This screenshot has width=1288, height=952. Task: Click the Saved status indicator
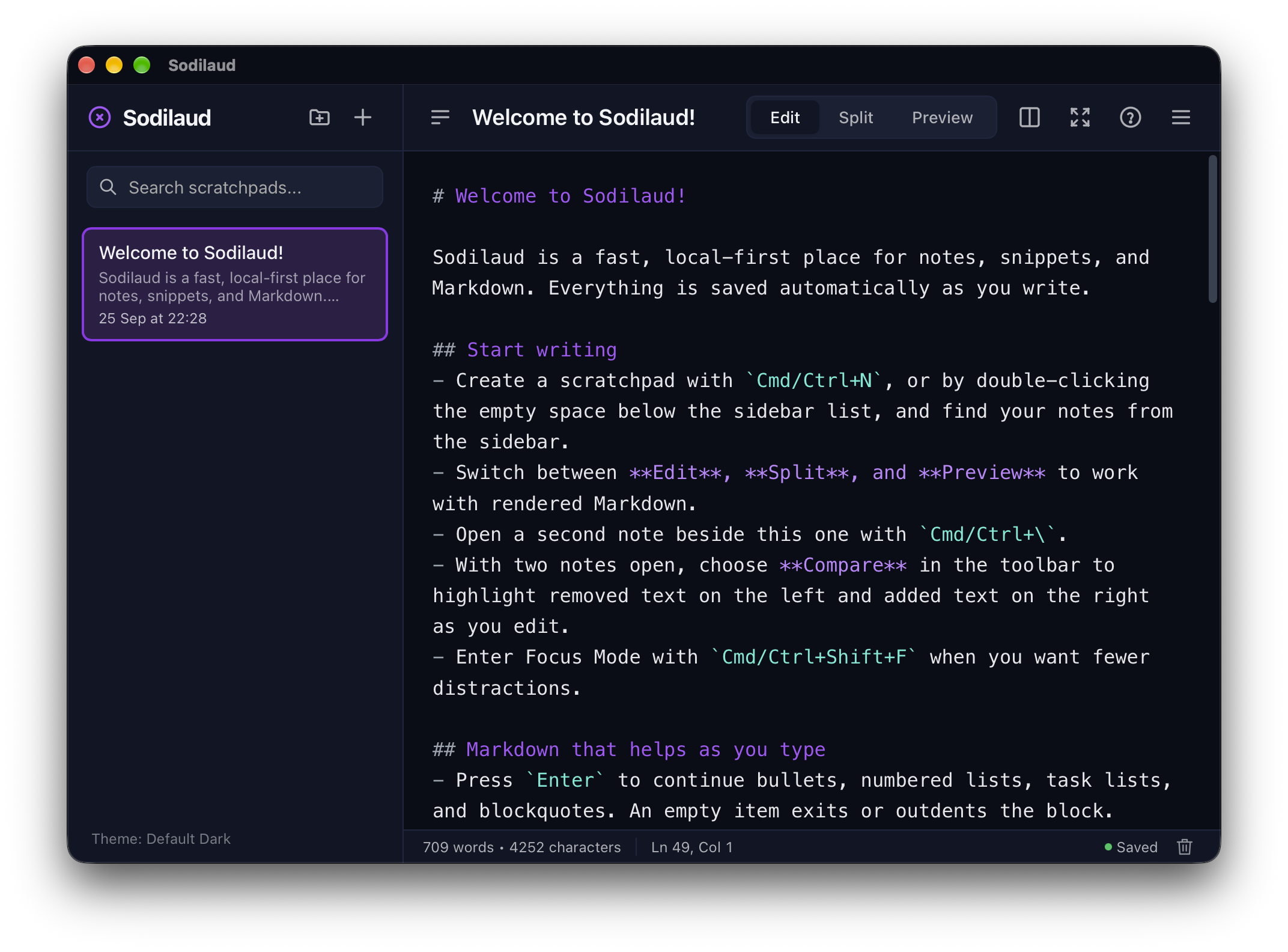pos(1131,847)
